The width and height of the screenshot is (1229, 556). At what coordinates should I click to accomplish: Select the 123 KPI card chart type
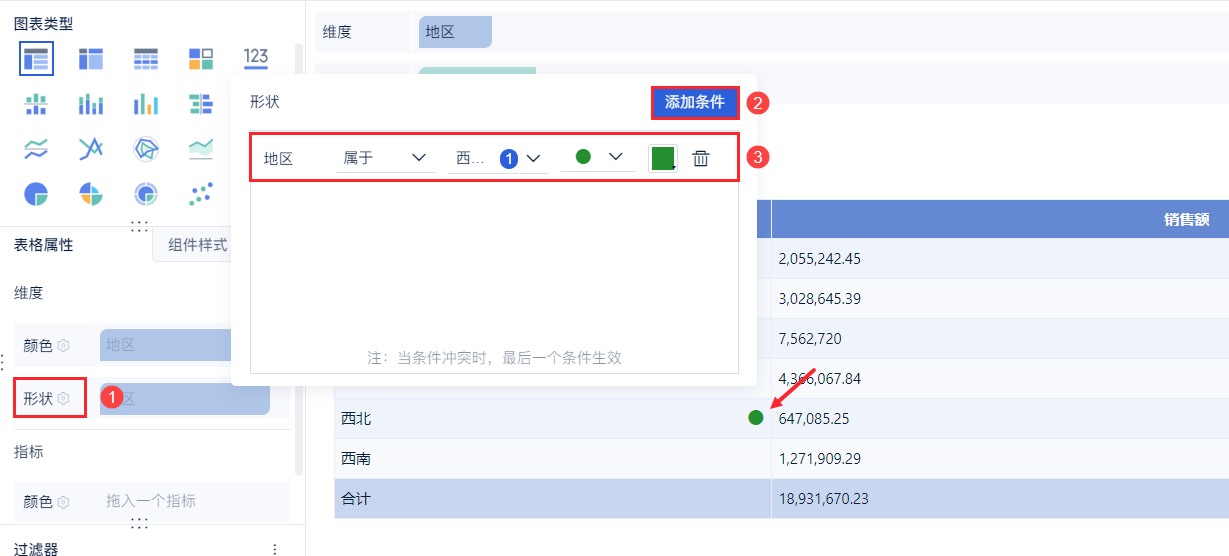pos(256,59)
